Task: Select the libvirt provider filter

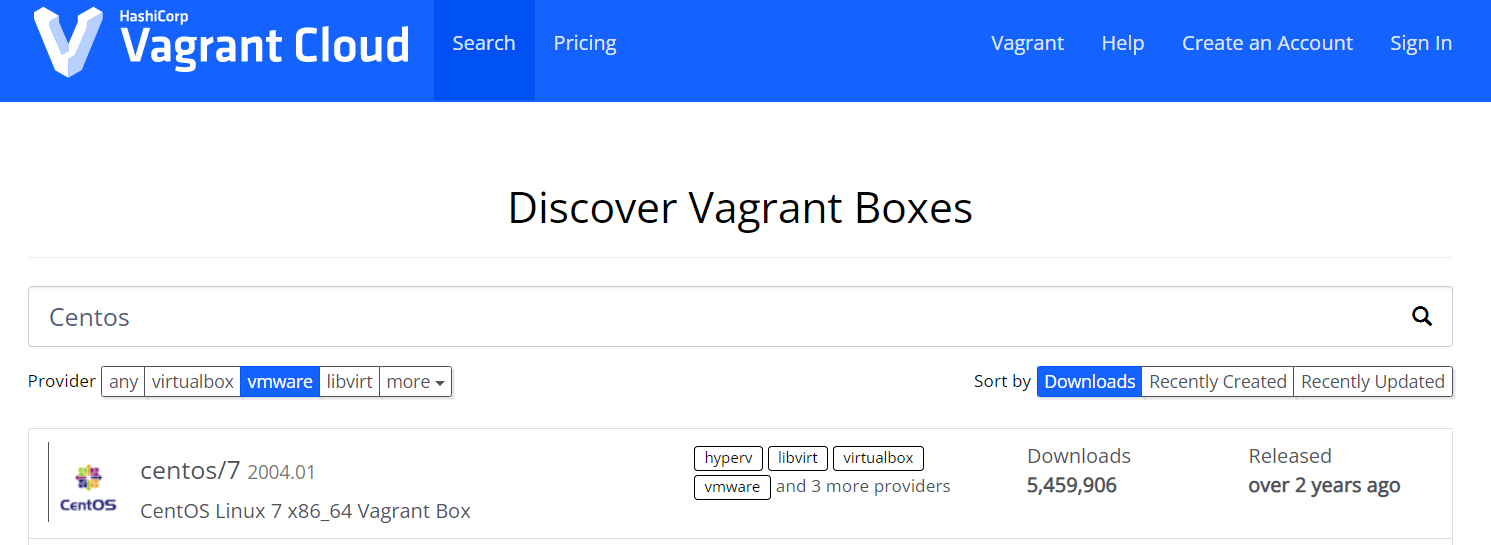Action: tap(350, 382)
